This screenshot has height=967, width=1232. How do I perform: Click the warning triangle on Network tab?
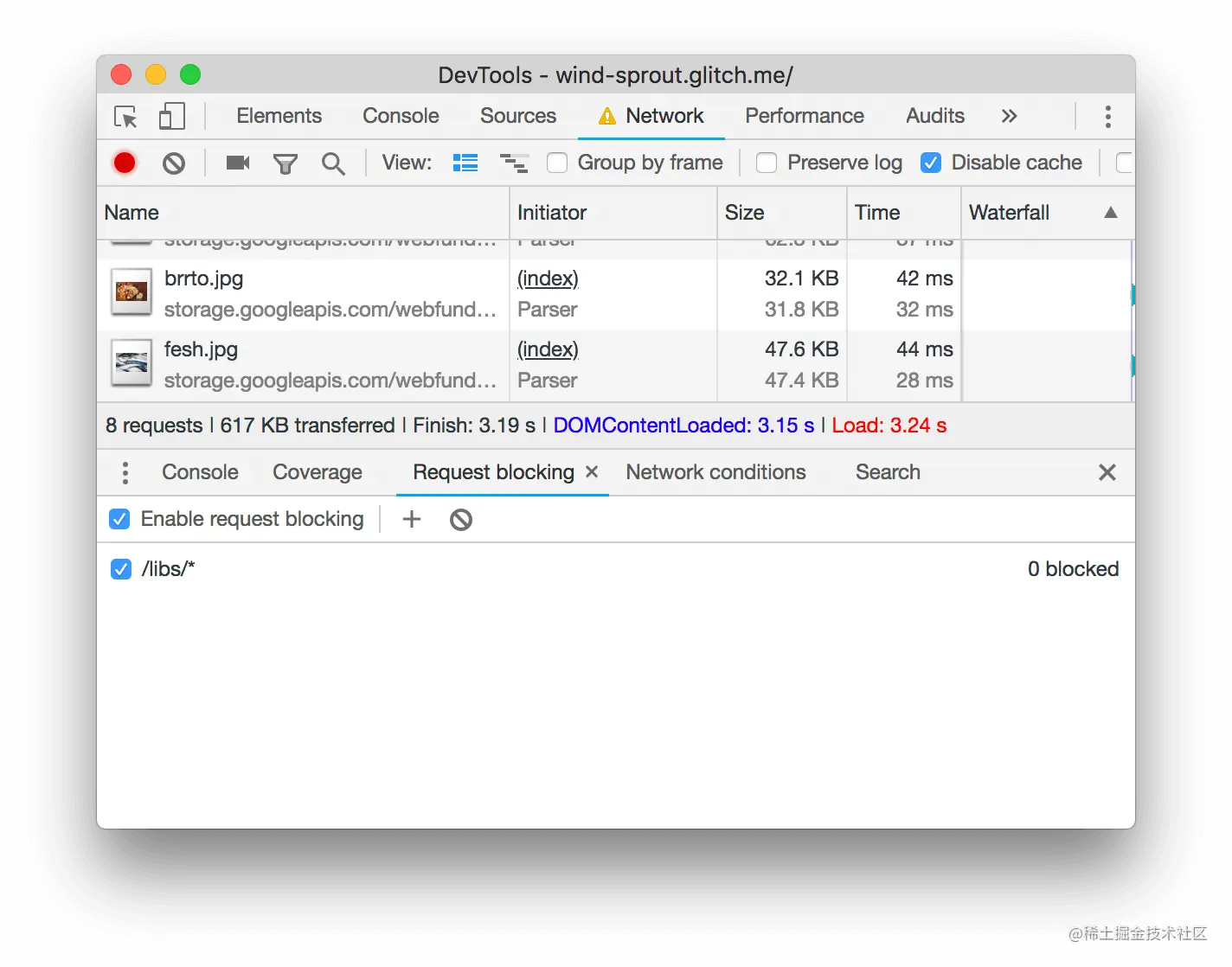click(x=607, y=116)
